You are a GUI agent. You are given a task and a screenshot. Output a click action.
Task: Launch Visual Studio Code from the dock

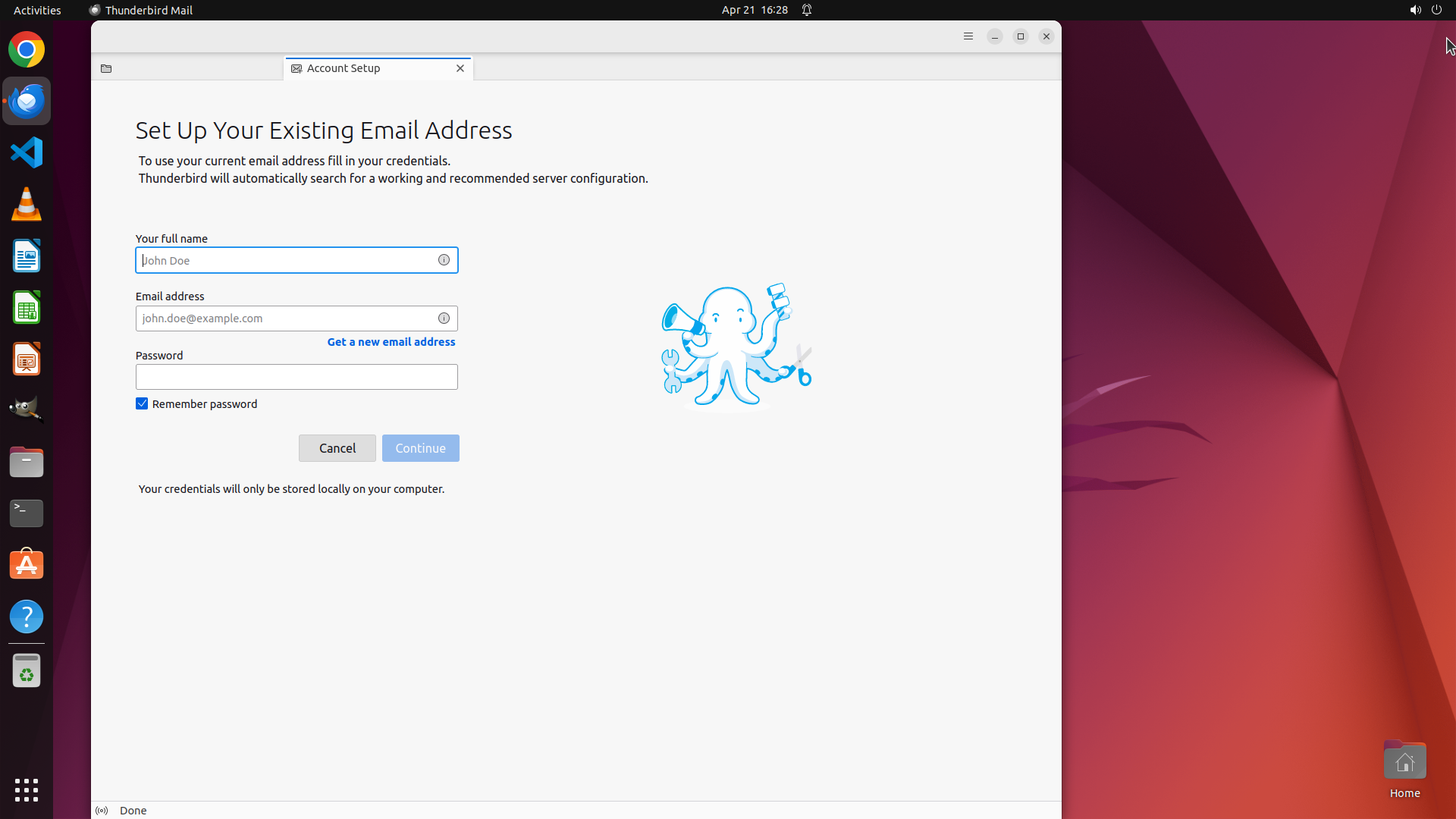click(x=27, y=152)
